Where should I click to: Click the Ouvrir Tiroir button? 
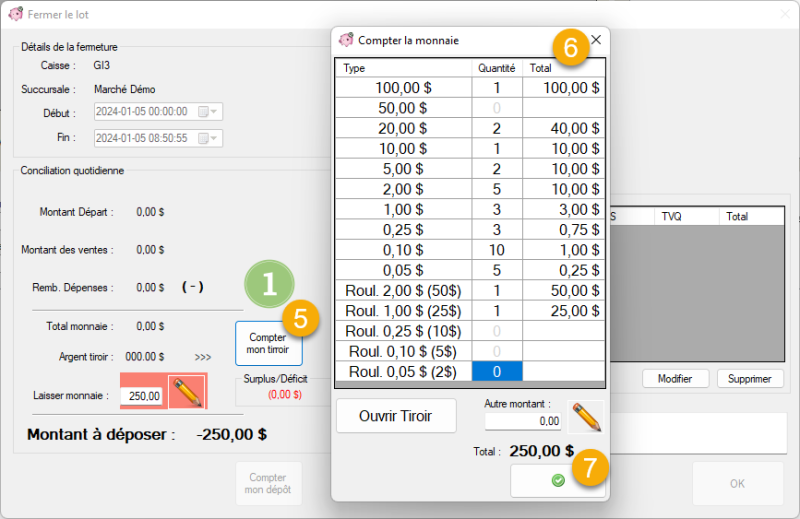396,416
